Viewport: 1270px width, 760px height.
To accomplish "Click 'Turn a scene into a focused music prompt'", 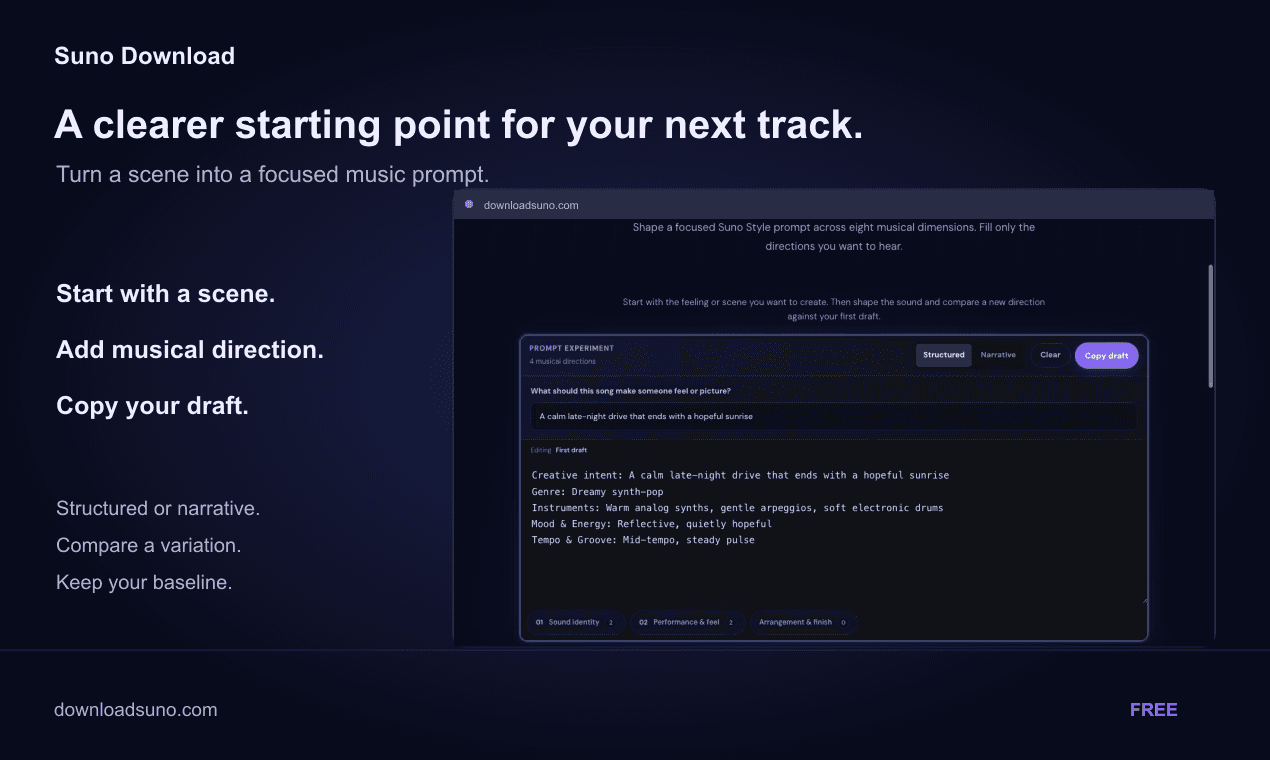I will [272, 174].
